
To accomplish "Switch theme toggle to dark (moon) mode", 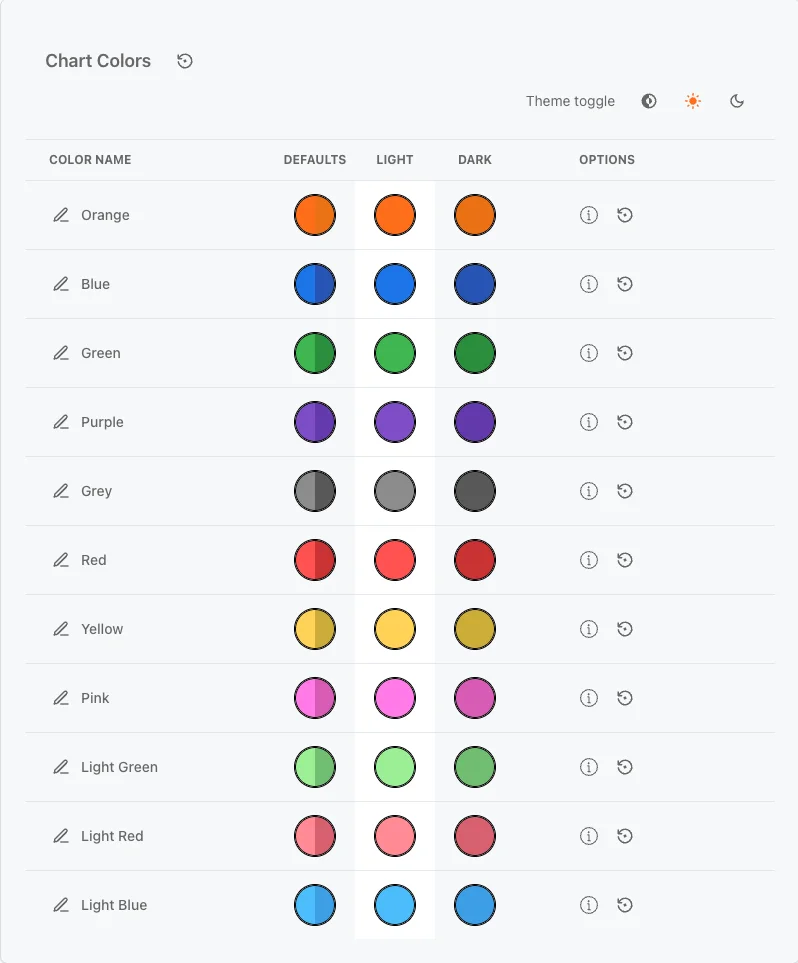I will pos(737,101).
